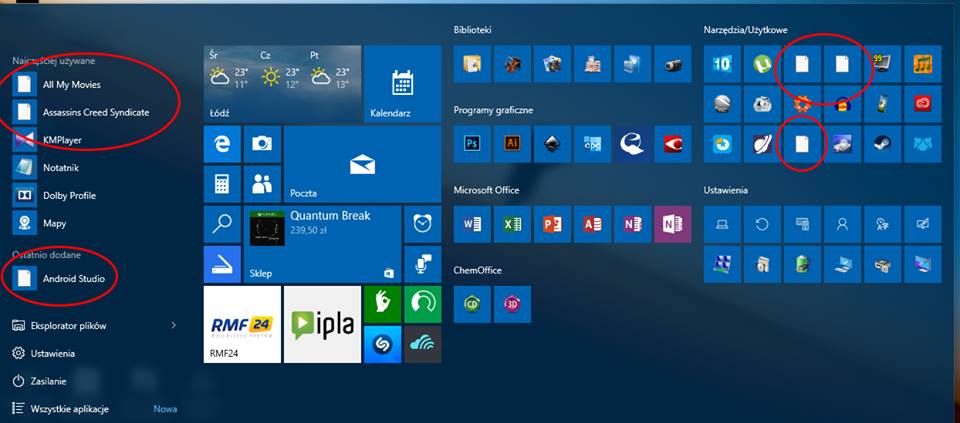Launch Adobe Photoshop tile
The height and width of the screenshot is (423, 960).
pos(472,144)
